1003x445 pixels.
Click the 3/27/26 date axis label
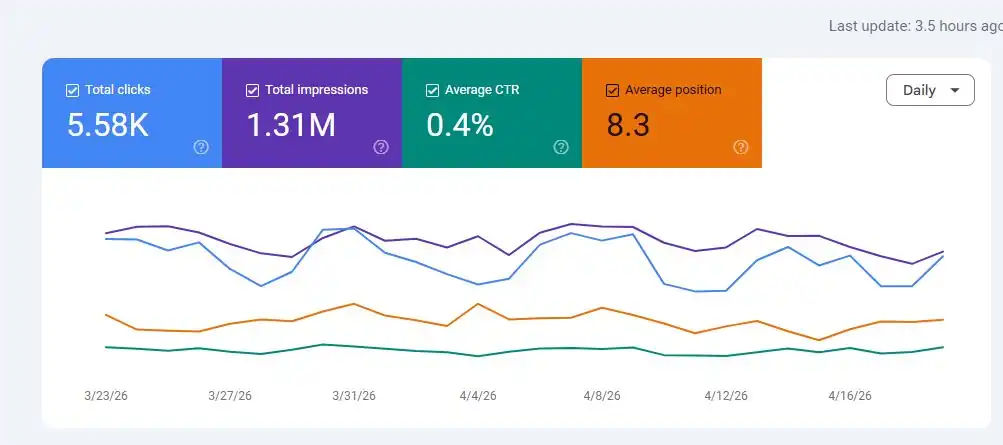pos(230,396)
